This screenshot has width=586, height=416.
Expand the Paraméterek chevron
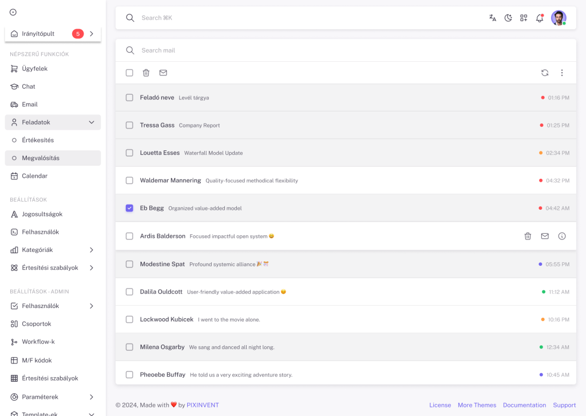point(92,397)
